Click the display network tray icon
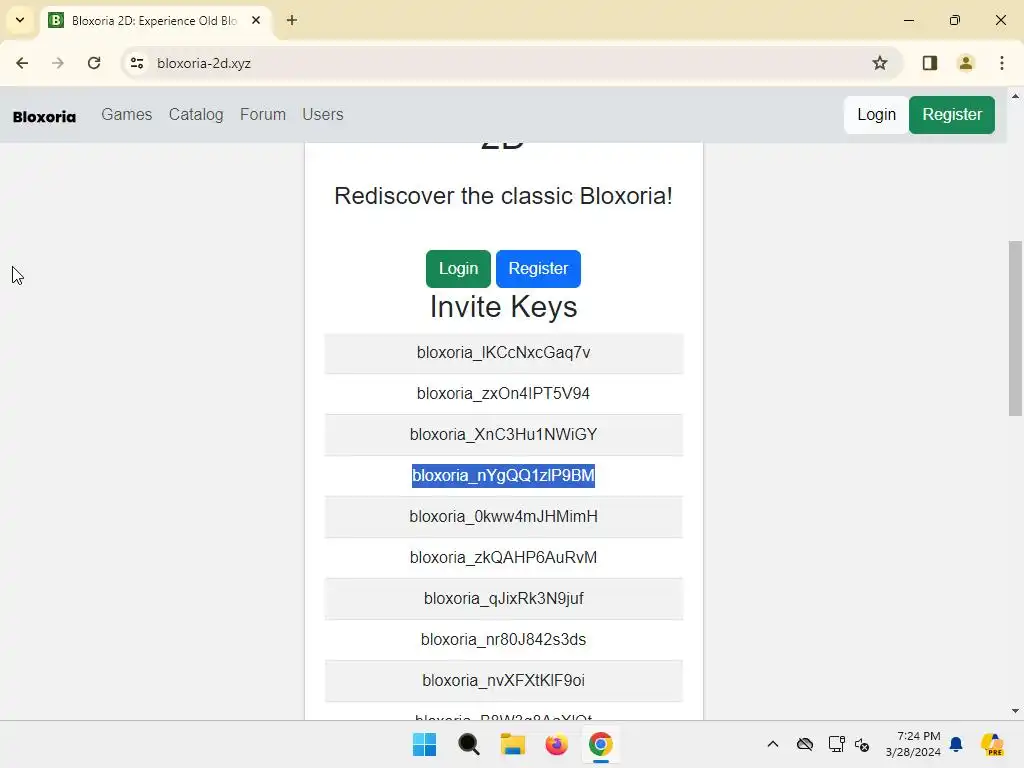The image size is (1024, 768). (x=837, y=744)
